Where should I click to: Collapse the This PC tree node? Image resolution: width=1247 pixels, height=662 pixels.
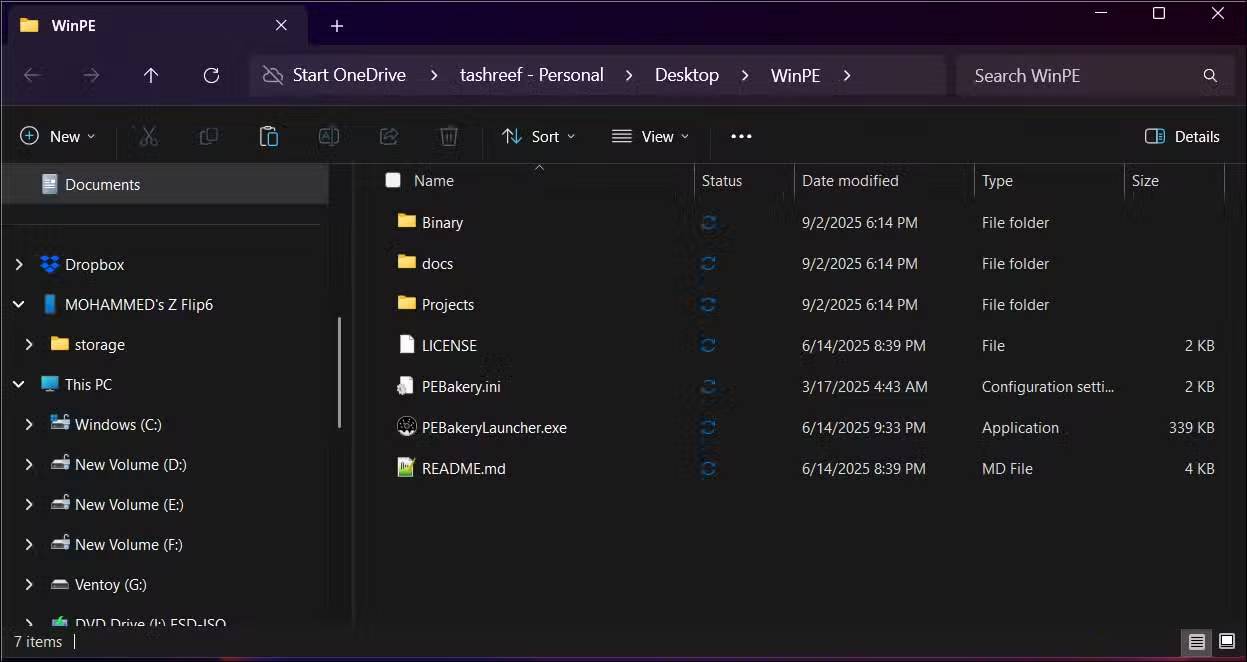(x=19, y=385)
